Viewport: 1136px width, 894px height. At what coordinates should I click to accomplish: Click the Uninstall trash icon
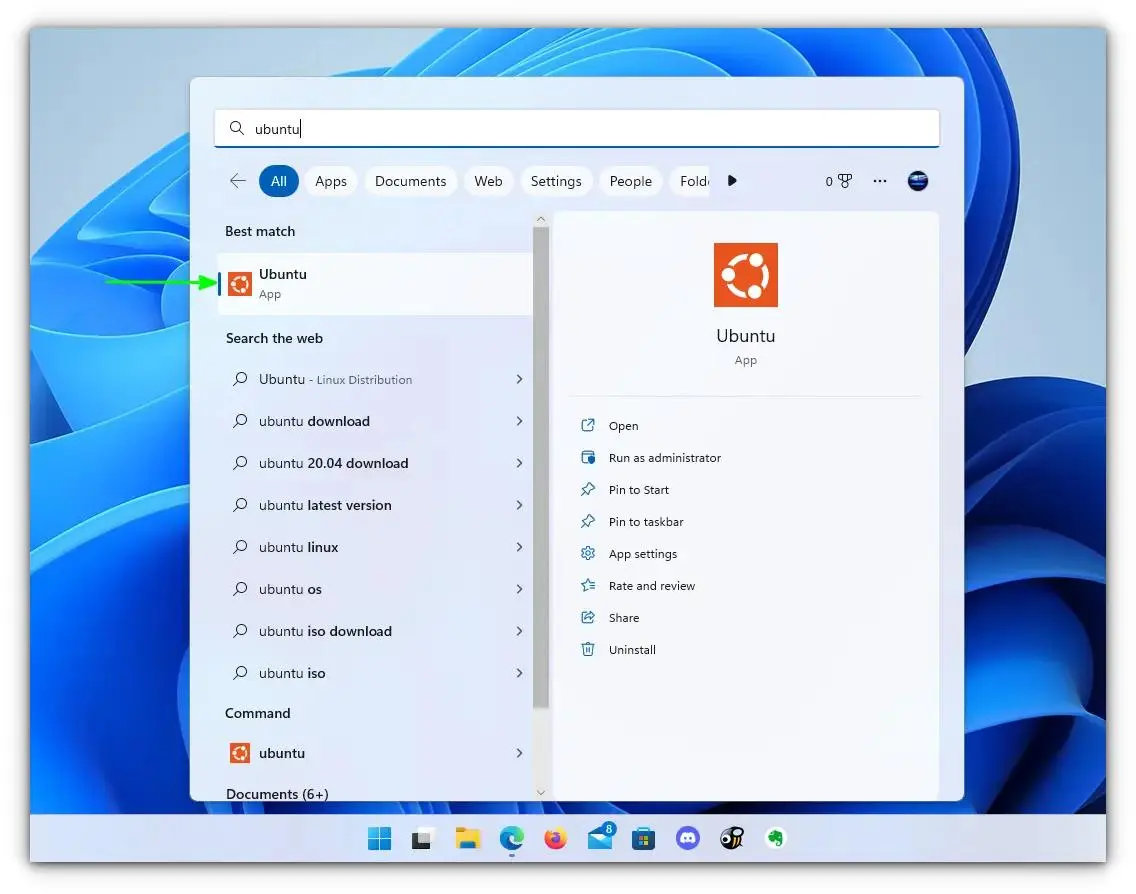pos(588,649)
